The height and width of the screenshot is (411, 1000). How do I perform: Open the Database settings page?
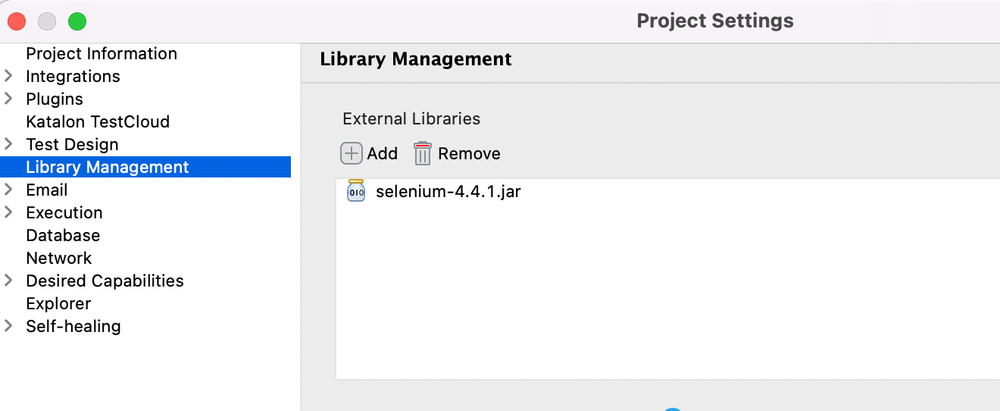(63, 235)
